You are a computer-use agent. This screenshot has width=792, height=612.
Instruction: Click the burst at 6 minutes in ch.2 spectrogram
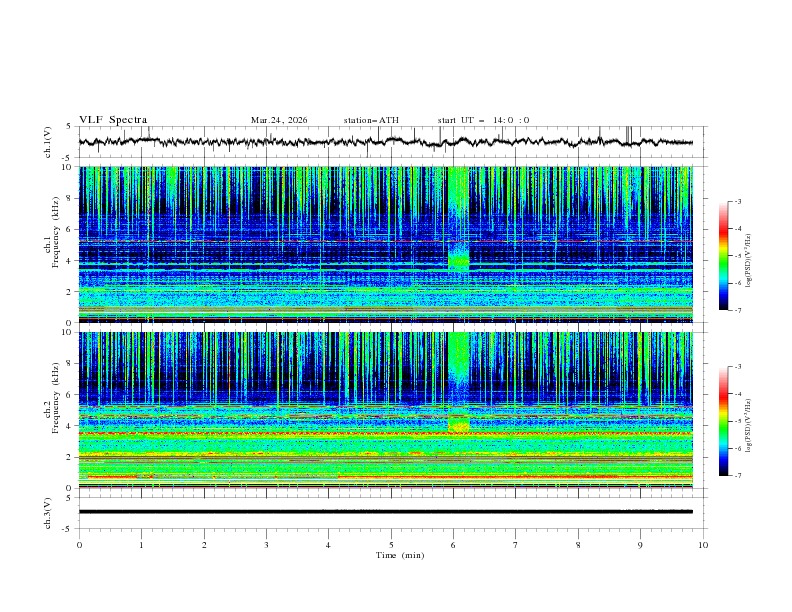point(459,382)
